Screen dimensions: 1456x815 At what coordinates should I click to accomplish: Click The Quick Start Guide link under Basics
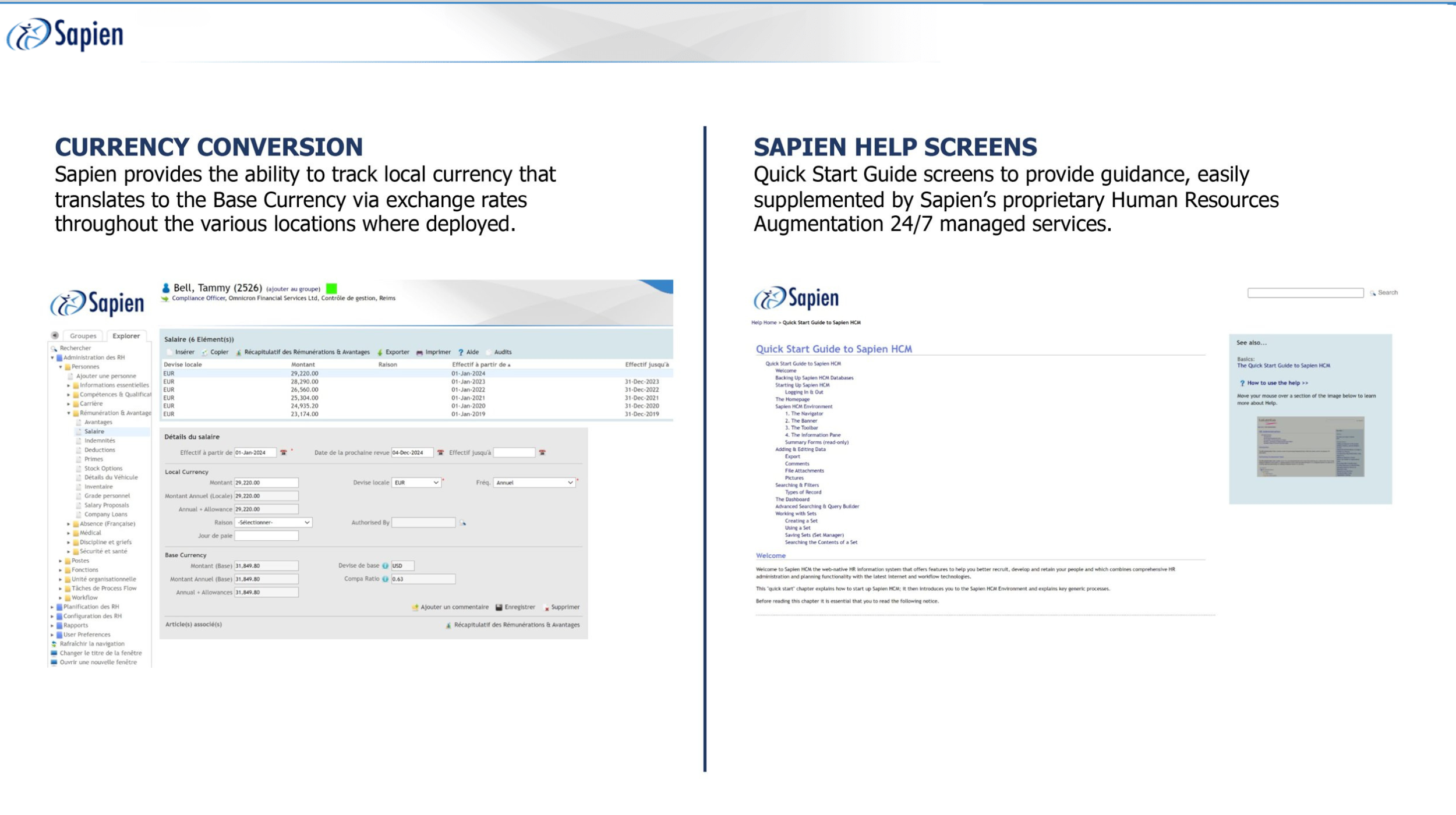pyautogui.click(x=1283, y=366)
